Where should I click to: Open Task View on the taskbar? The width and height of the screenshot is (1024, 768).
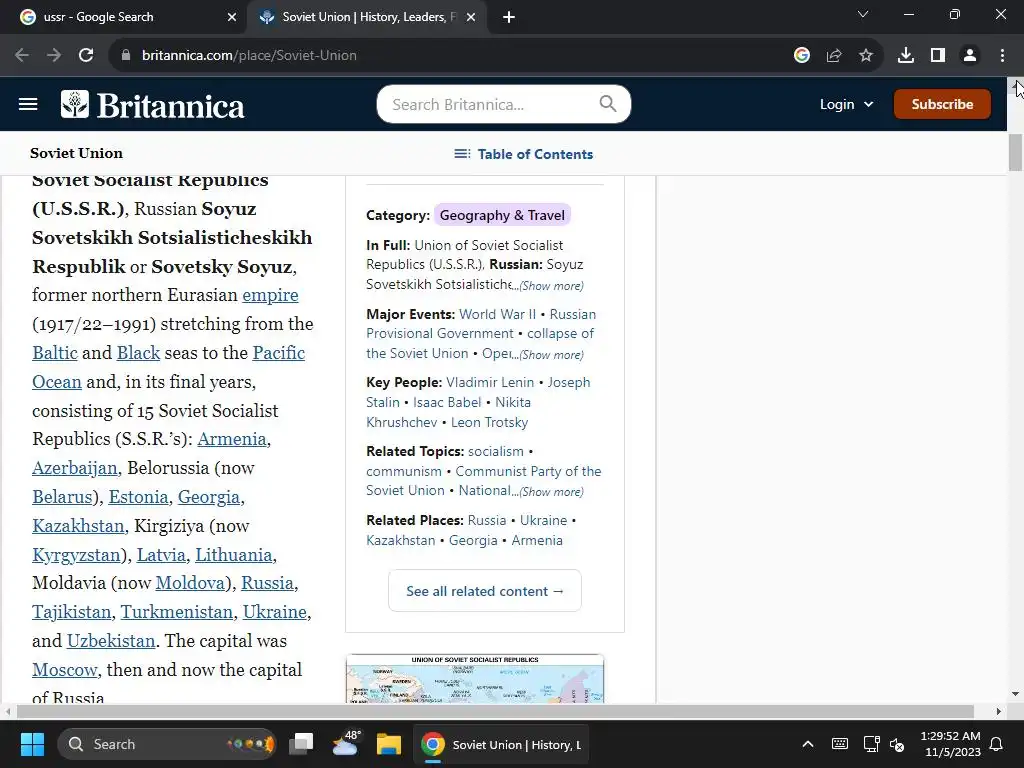tap(302, 744)
